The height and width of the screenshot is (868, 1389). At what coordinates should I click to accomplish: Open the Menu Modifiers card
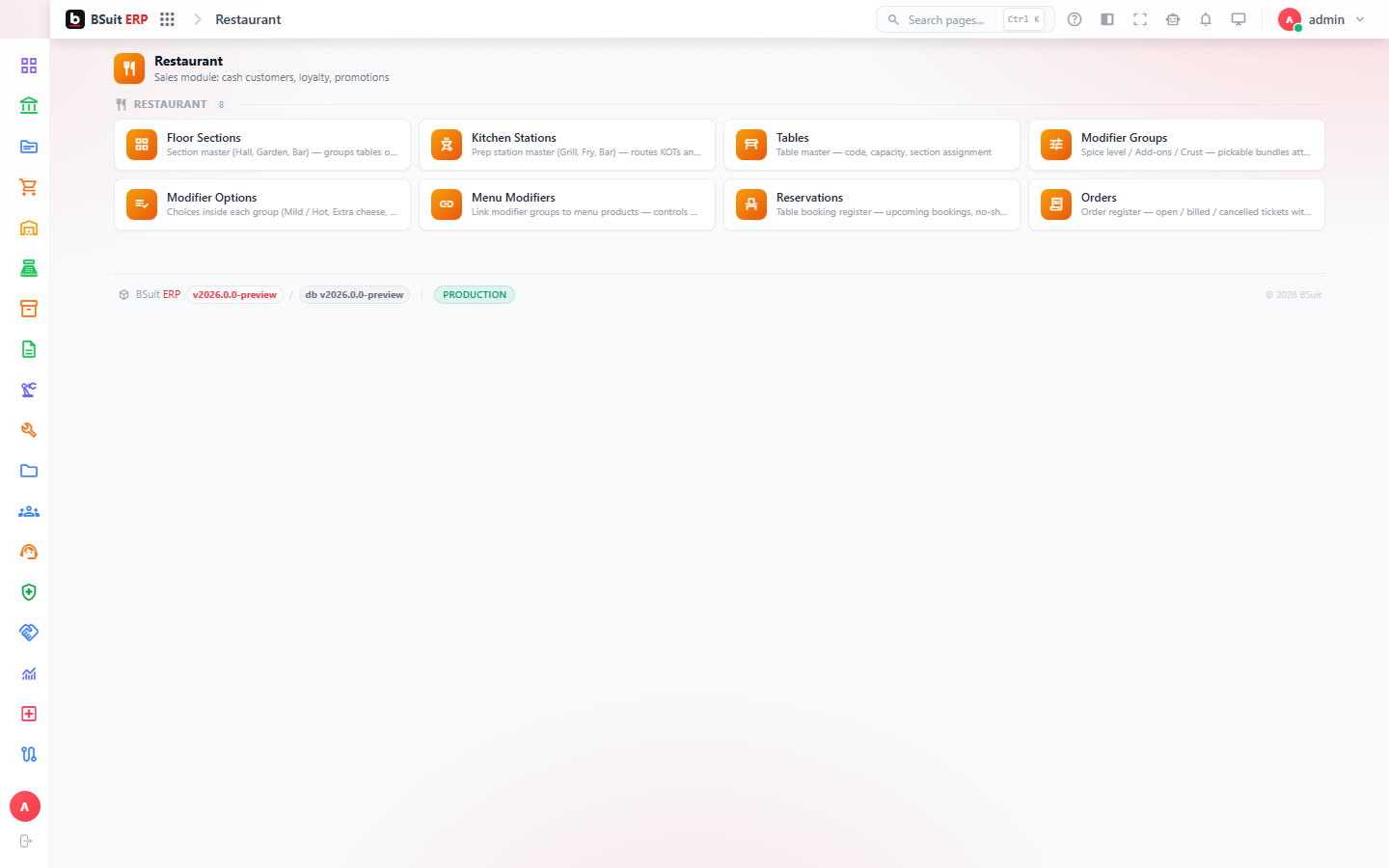(x=567, y=204)
